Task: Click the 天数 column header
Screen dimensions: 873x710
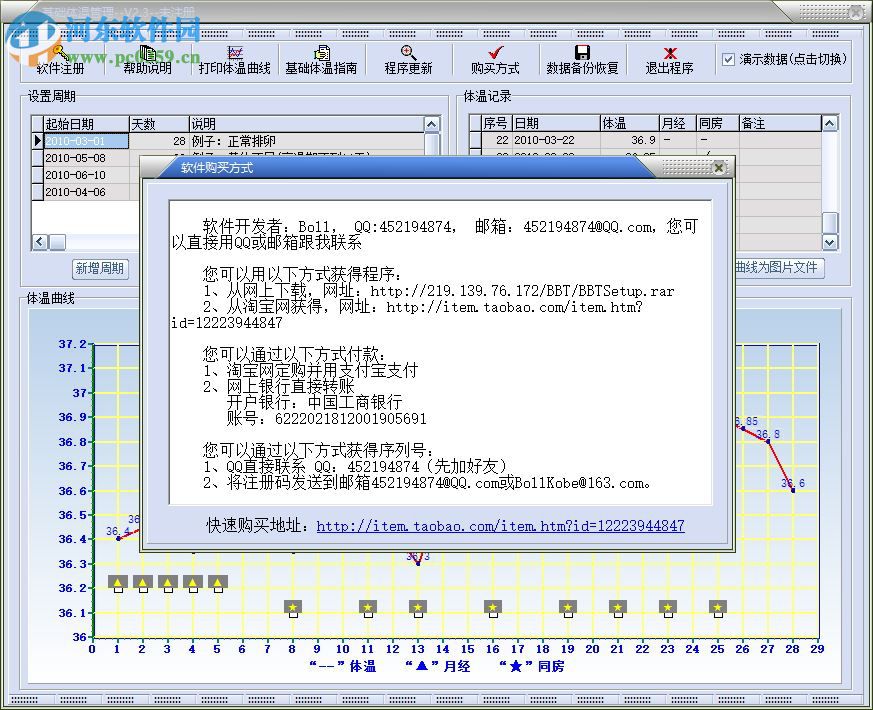Action: [159, 124]
